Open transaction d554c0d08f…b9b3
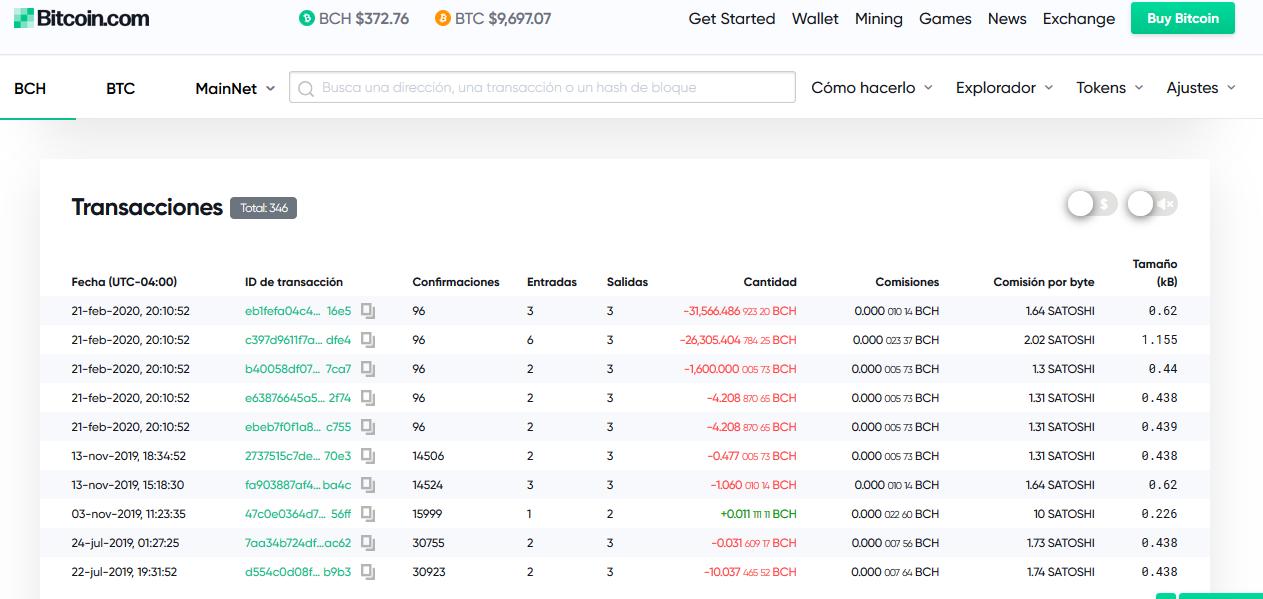The image size is (1263, 599). (298, 572)
